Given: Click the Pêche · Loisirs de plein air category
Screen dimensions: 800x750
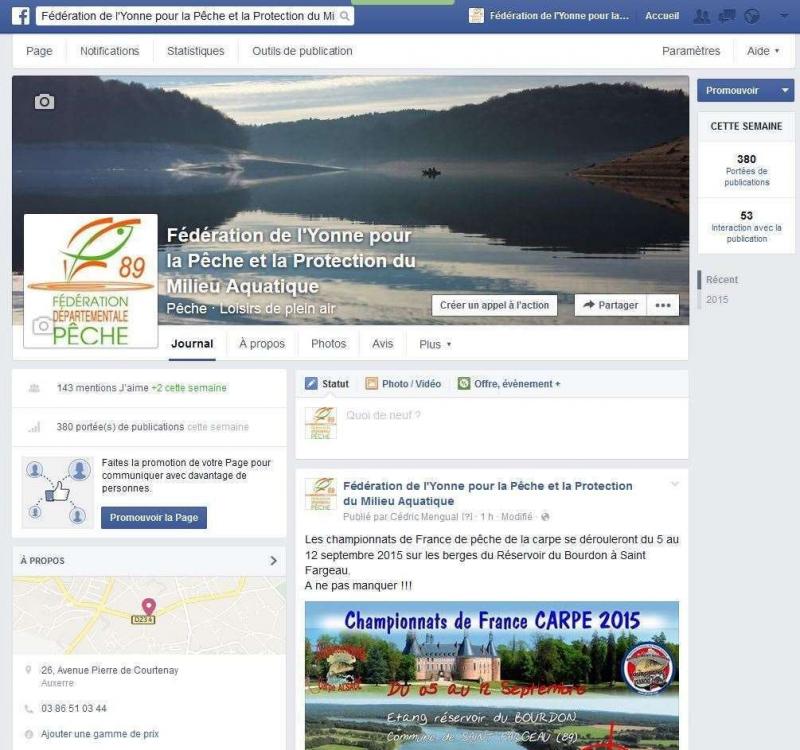Looking at the screenshot, I should [251, 309].
